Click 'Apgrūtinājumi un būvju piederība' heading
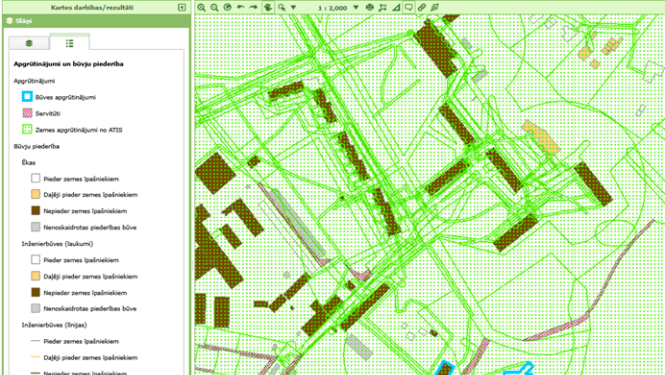This screenshot has width=665, height=375. [x=68, y=64]
